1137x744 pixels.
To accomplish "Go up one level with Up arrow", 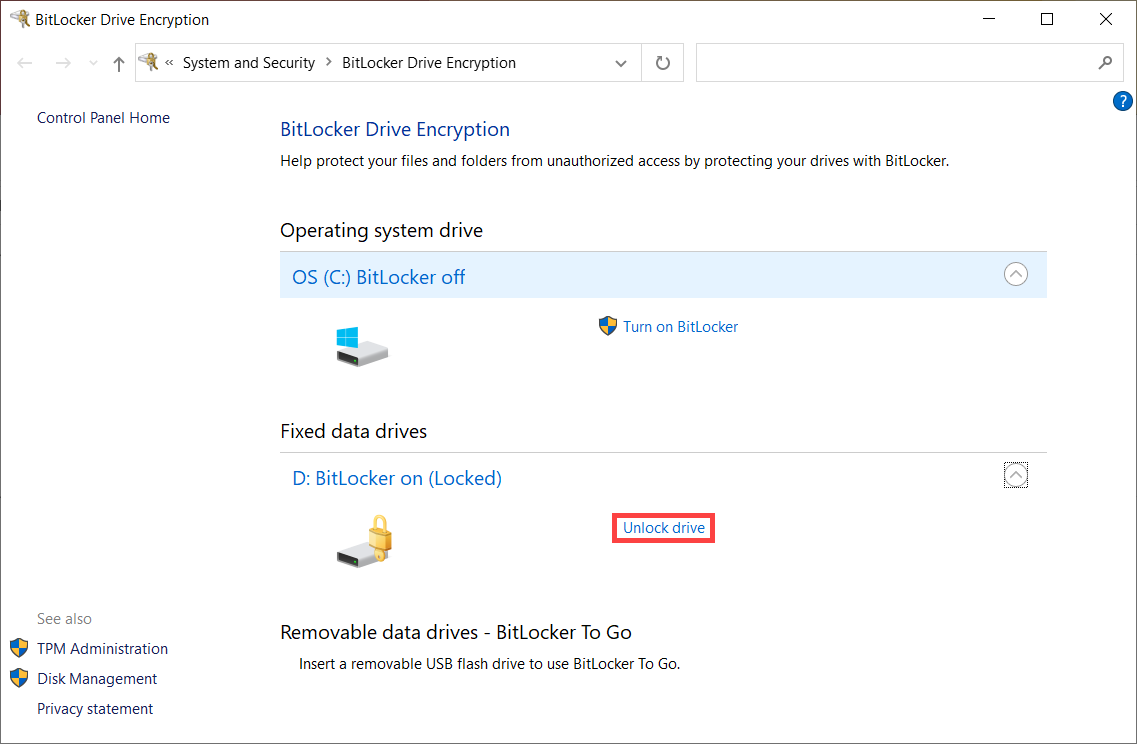I will point(119,63).
